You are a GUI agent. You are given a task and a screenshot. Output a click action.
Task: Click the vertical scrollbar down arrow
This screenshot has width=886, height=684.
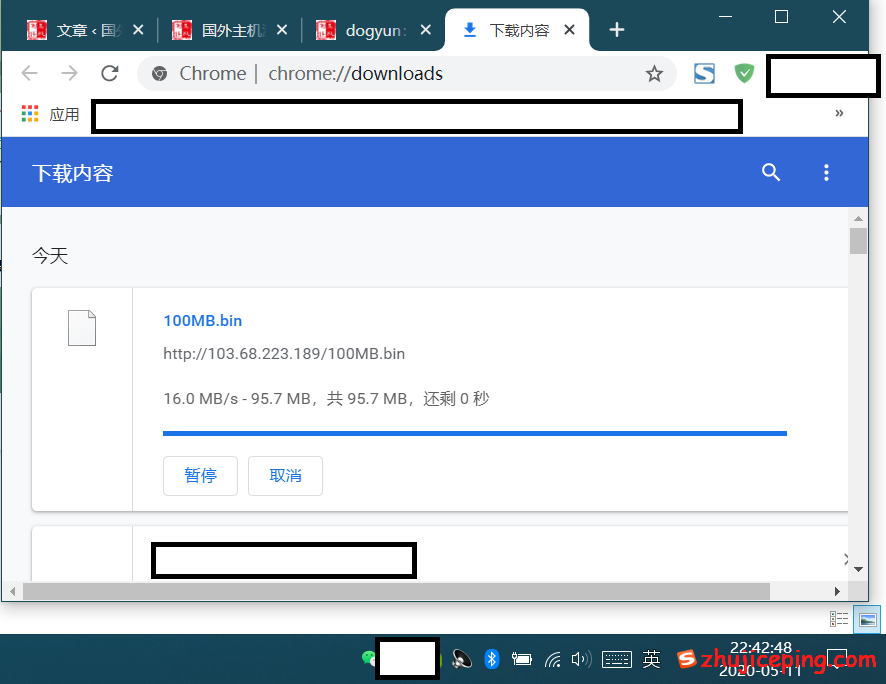(x=858, y=569)
